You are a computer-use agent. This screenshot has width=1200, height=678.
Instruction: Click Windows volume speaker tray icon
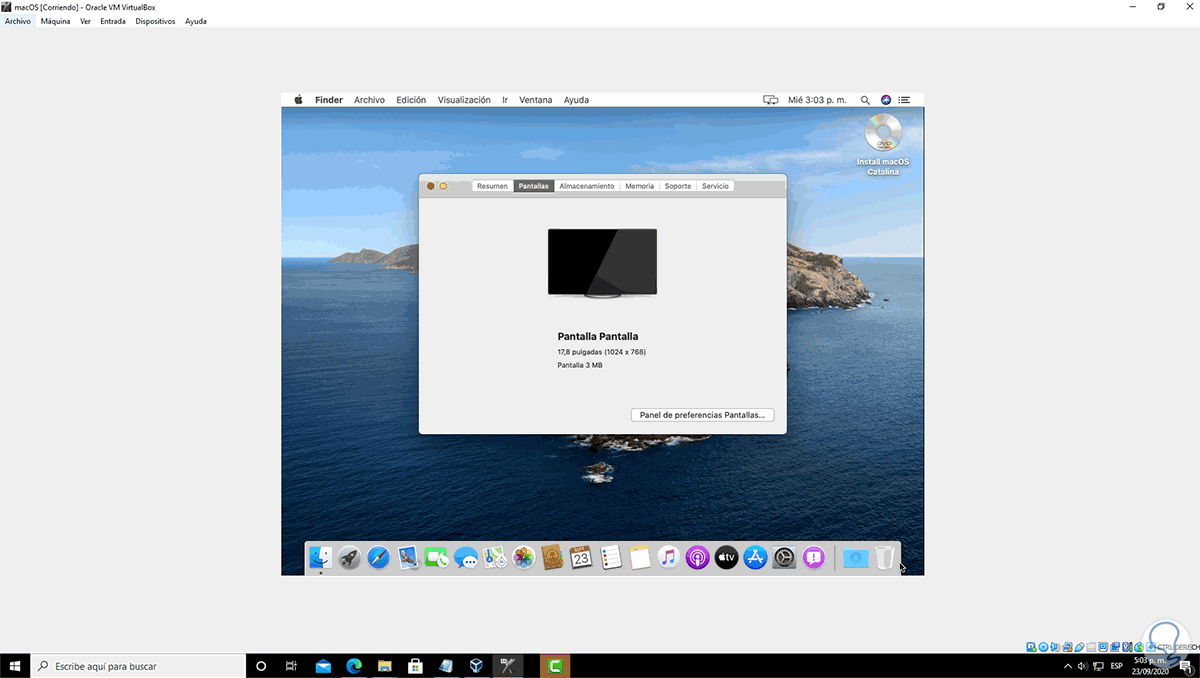[1083, 666]
